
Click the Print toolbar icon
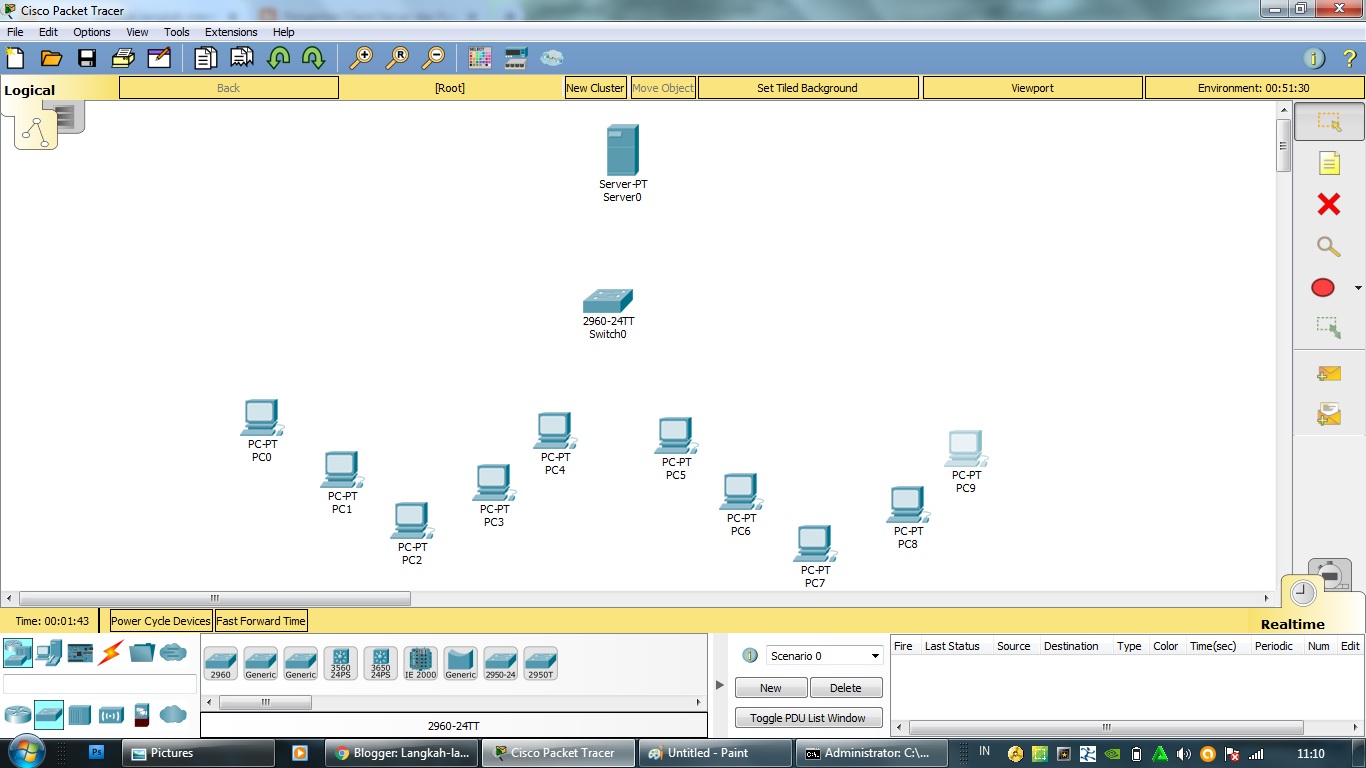[122, 57]
